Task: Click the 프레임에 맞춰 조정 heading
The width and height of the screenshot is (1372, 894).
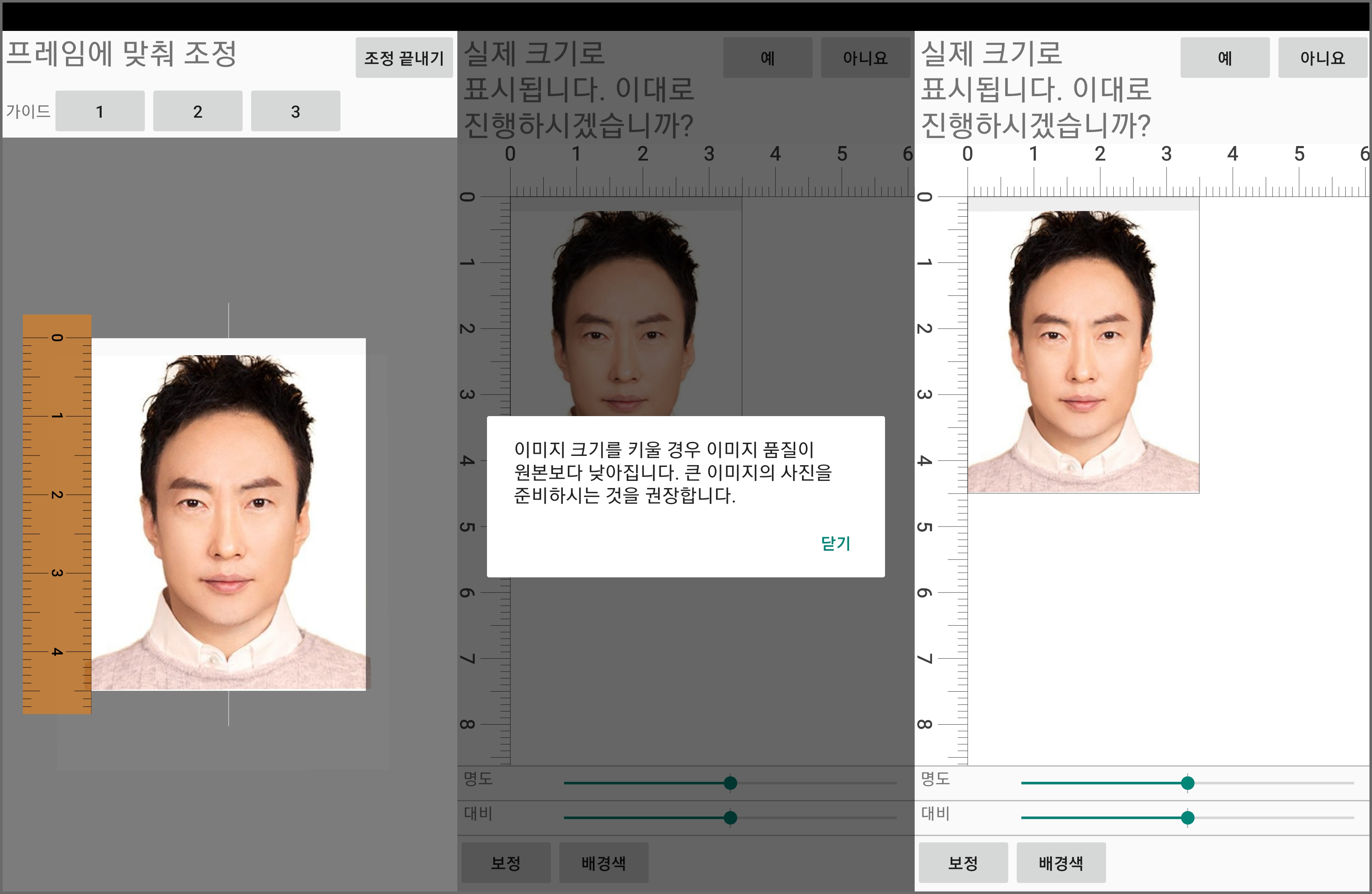Action: (x=121, y=54)
